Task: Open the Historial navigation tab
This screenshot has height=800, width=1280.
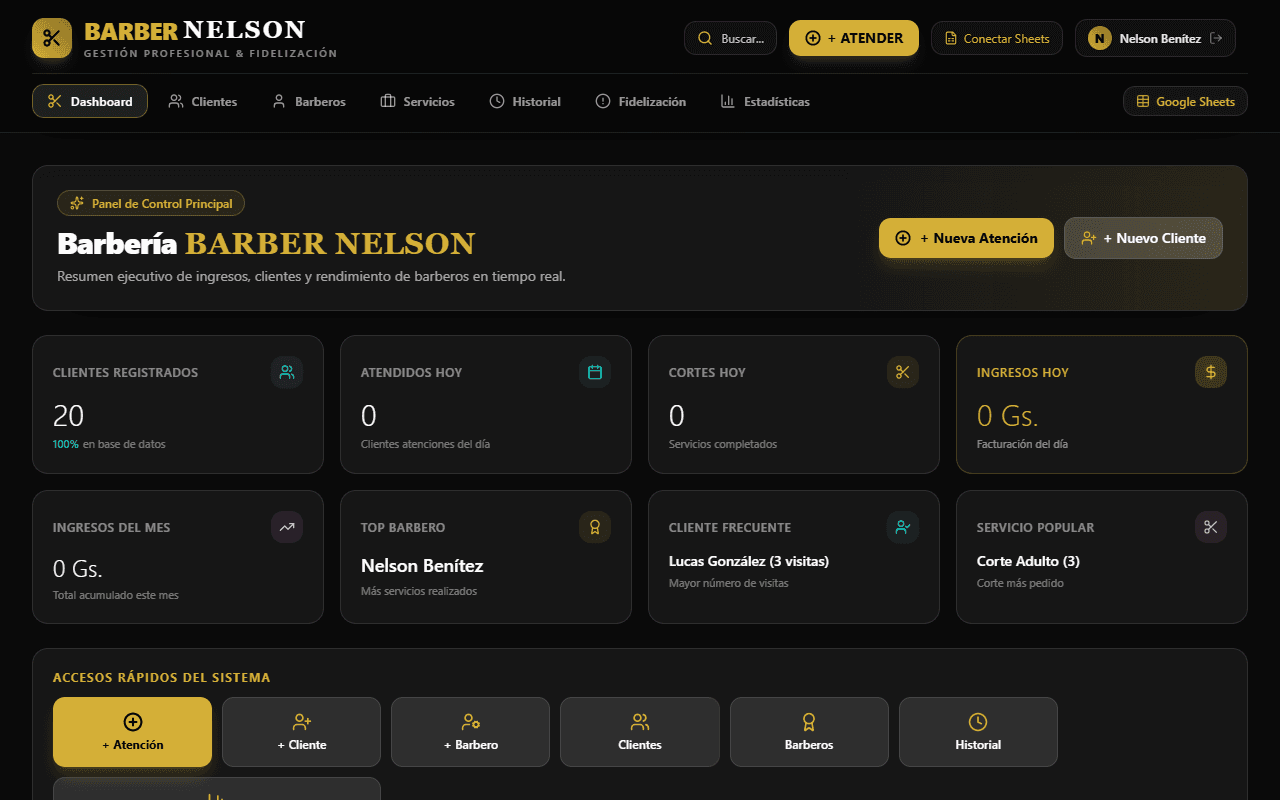Action: click(525, 101)
